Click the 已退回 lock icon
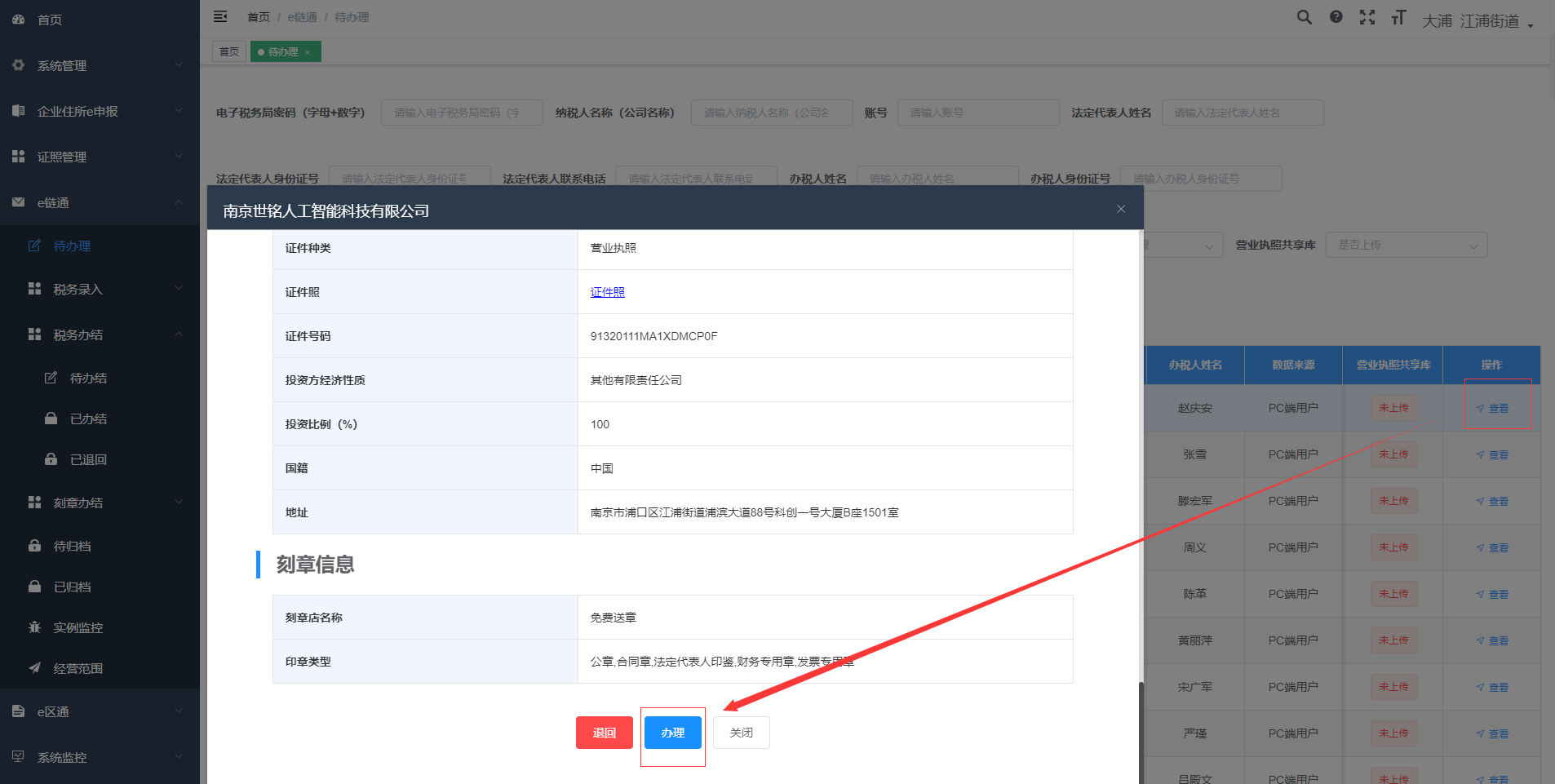 tap(51, 458)
